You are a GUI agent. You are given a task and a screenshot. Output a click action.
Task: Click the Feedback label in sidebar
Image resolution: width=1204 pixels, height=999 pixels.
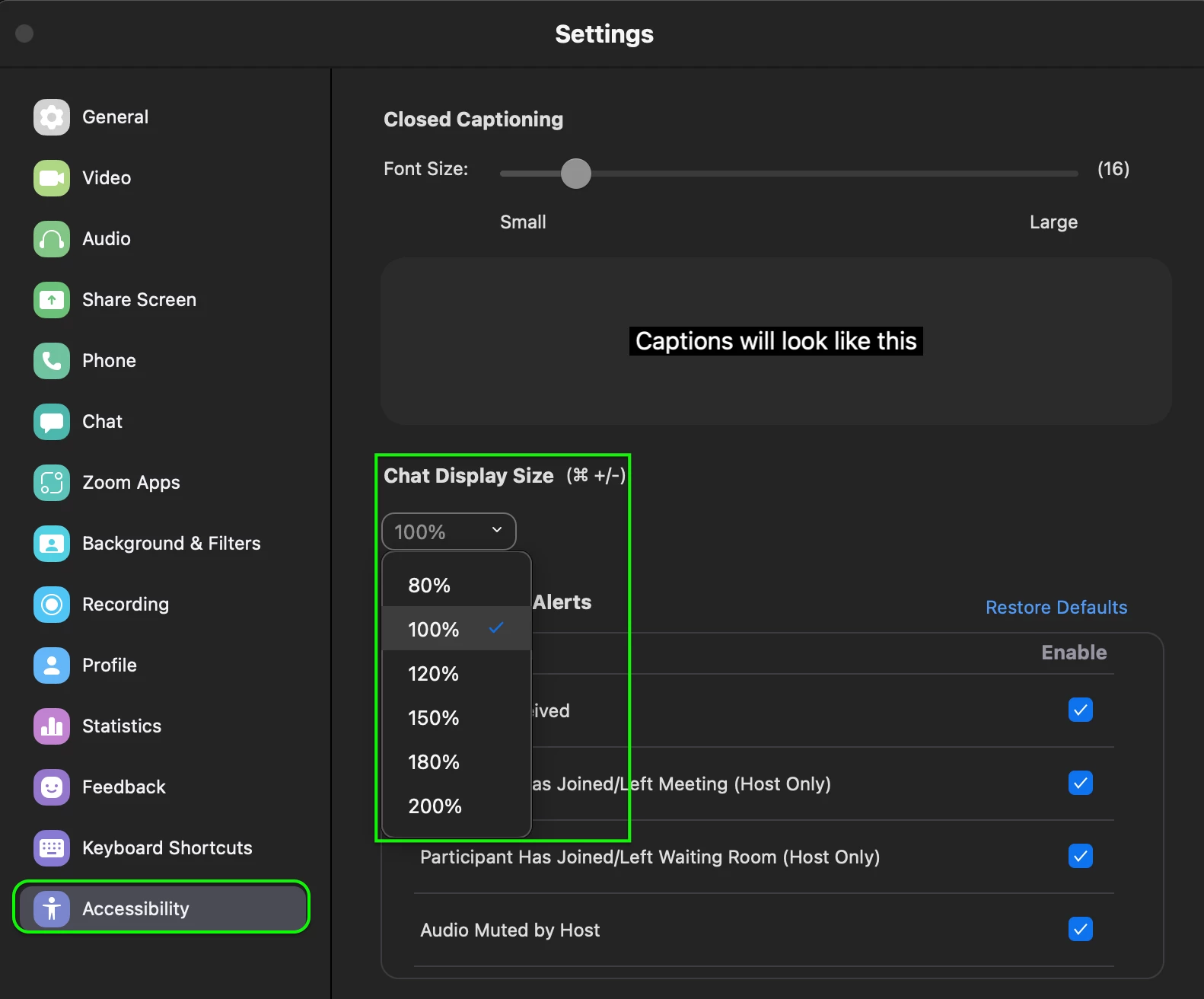pos(124,787)
